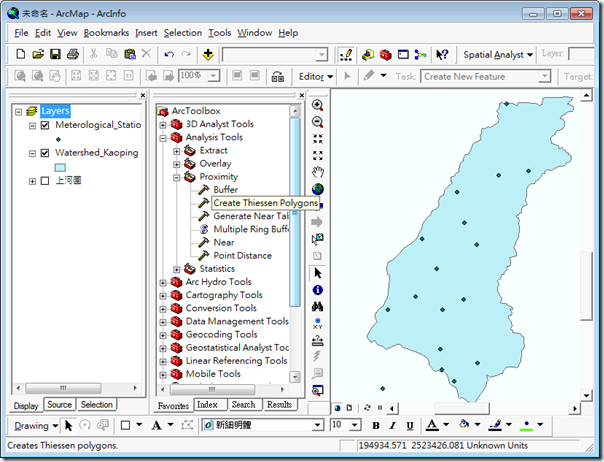Open the ArcCatalog icon in toolbar
The height and width of the screenshot is (462, 604).
pos(368,55)
